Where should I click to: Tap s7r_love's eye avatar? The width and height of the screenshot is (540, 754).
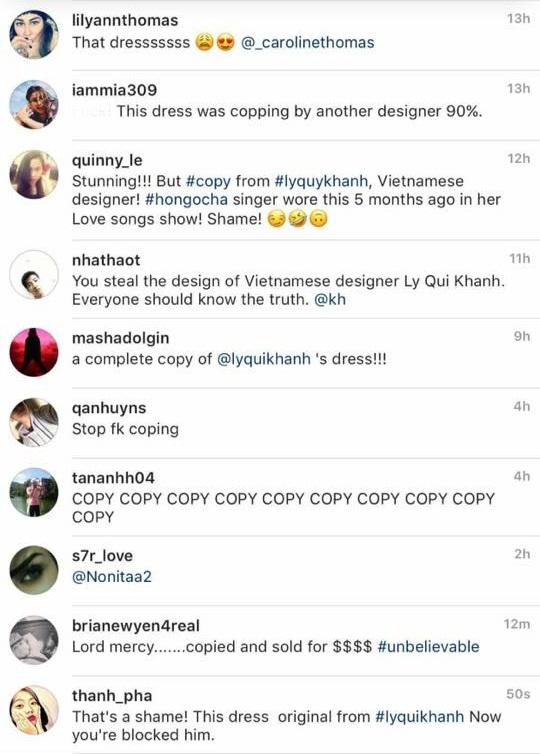pos(34,570)
